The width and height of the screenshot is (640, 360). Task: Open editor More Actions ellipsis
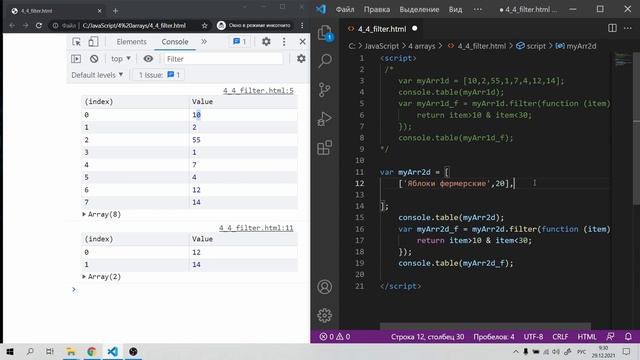pos(628,28)
